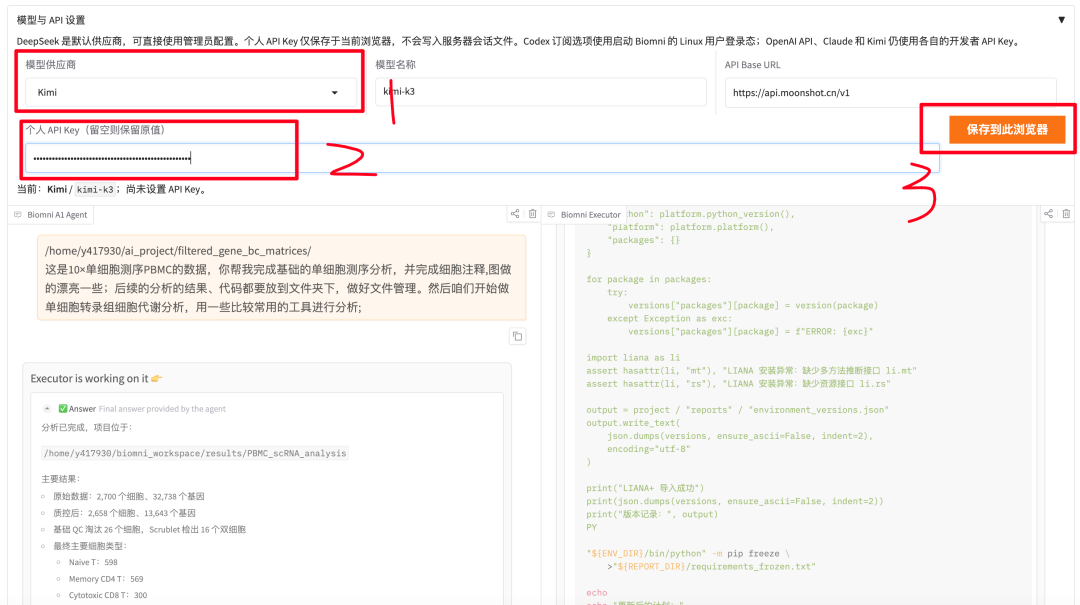Click the print("LIANA+ 导入成功") code line
The height and width of the screenshot is (605, 1080).
645,488
